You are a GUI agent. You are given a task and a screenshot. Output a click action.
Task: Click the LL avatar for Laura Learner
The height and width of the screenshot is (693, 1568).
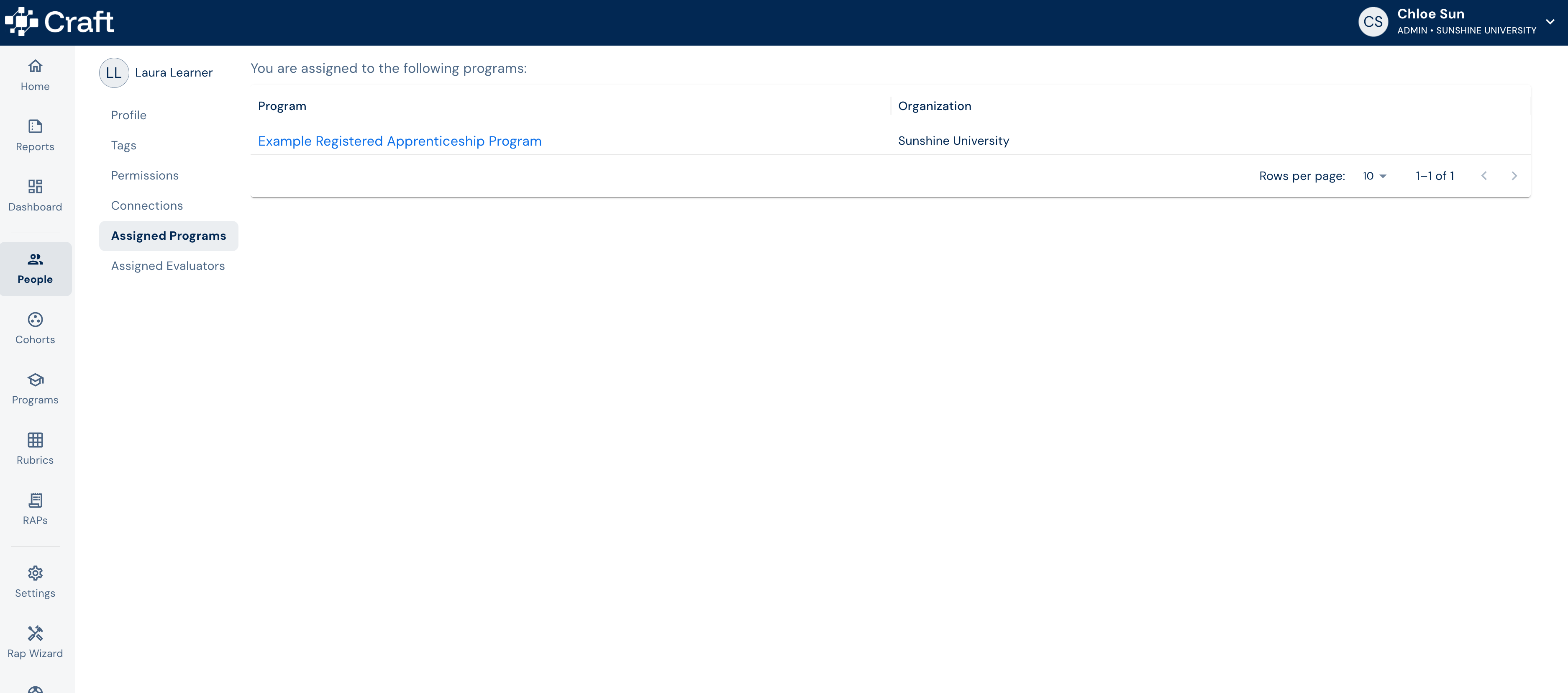114,72
